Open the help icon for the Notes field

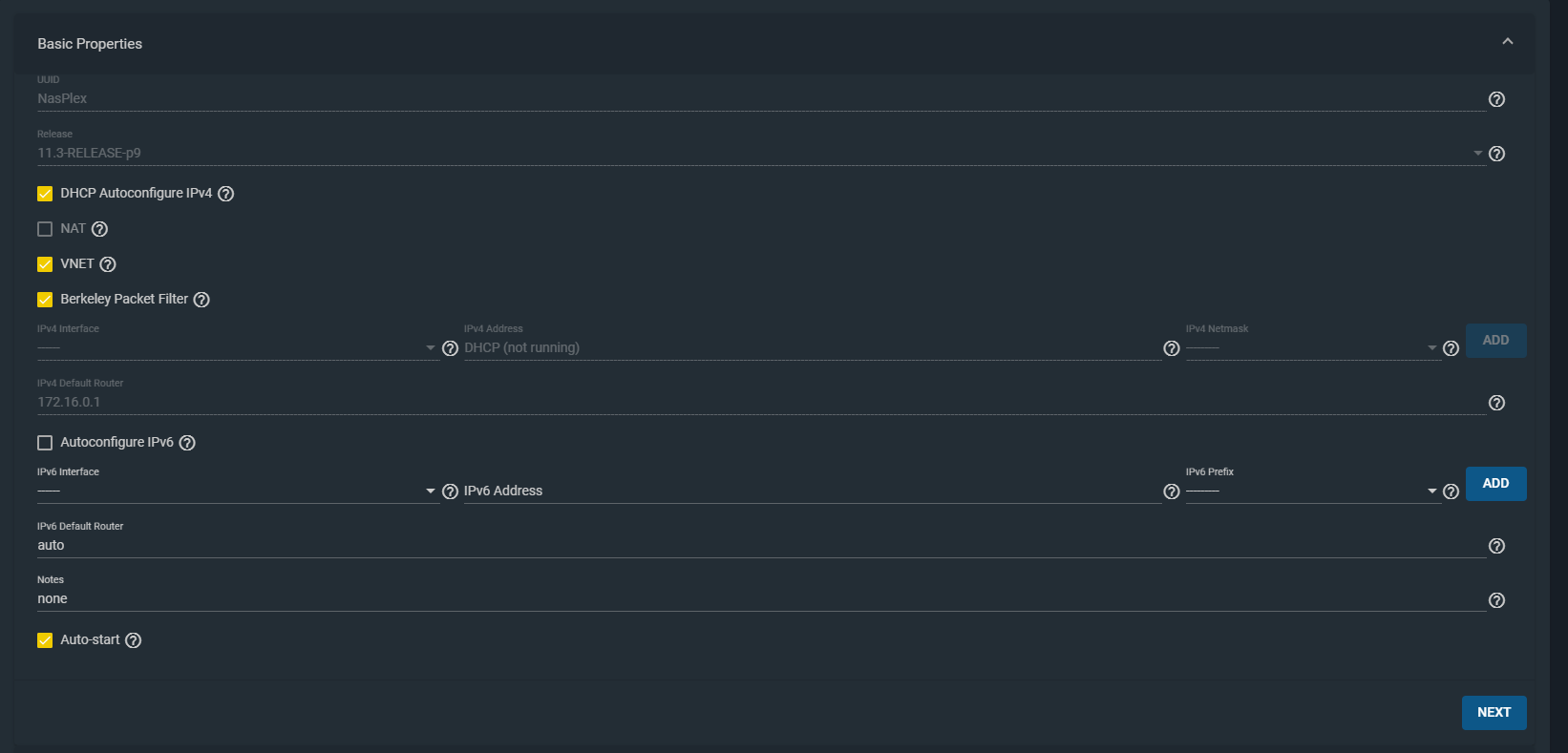[1496, 600]
